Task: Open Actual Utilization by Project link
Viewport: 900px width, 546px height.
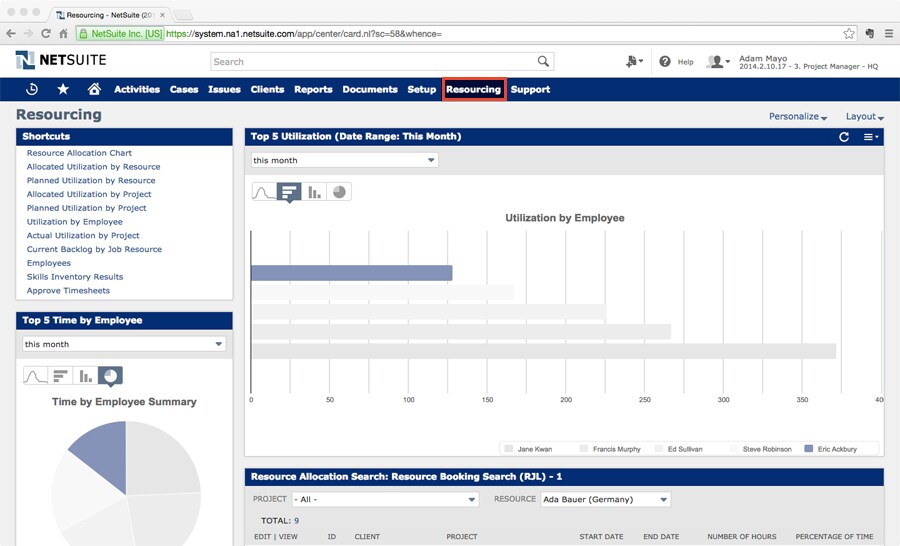Action: point(83,235)
